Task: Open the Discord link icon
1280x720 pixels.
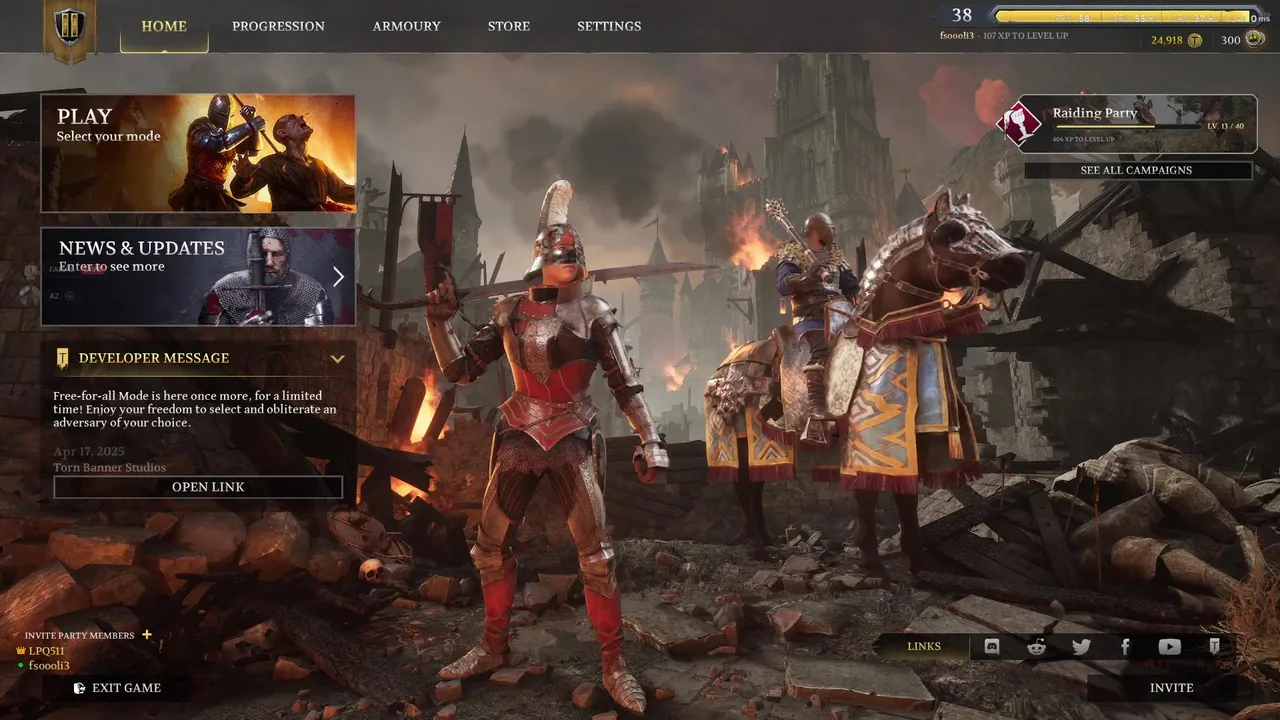Action: 992,647
